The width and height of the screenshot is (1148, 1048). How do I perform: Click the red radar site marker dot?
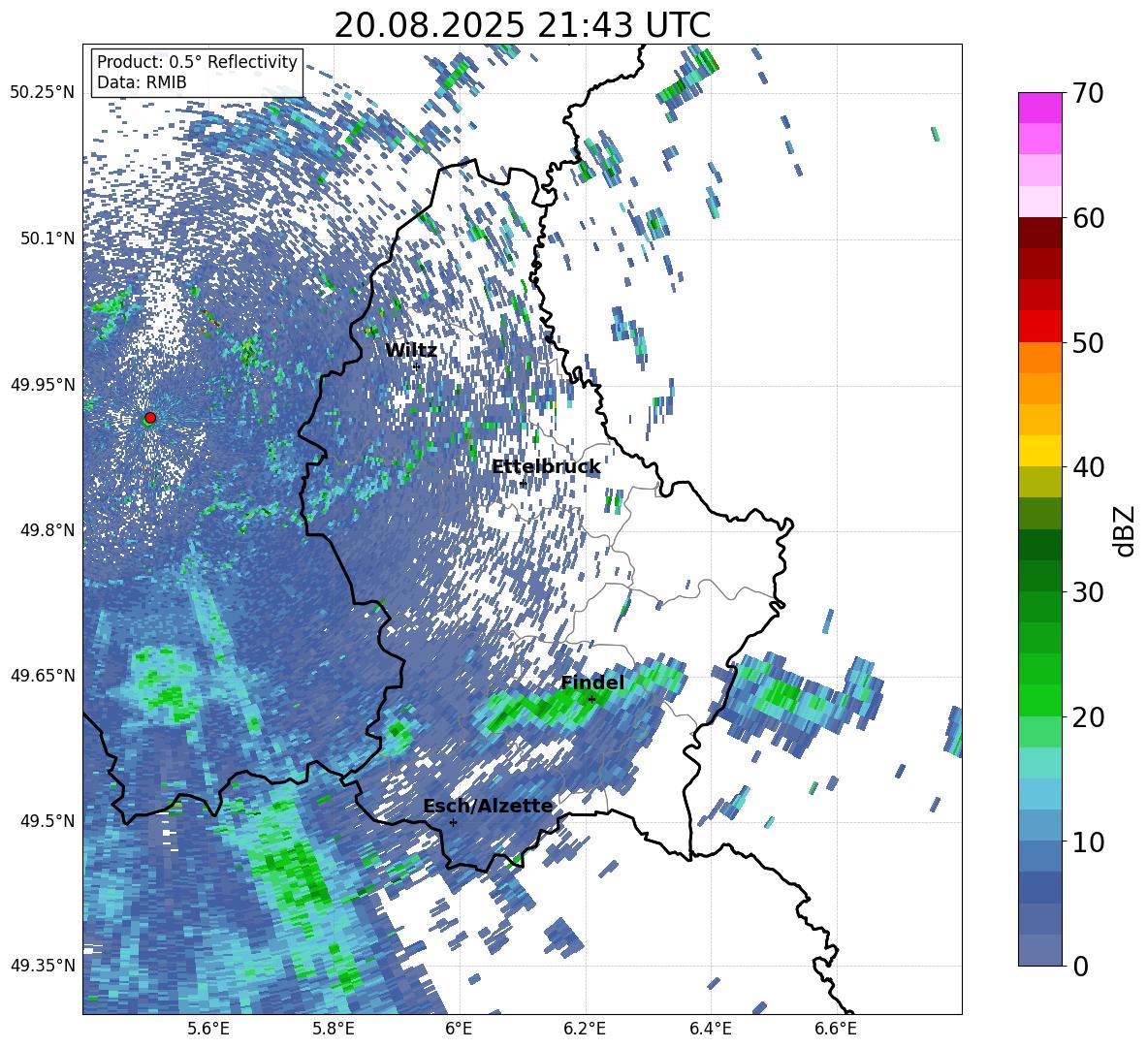coord(150,418)
